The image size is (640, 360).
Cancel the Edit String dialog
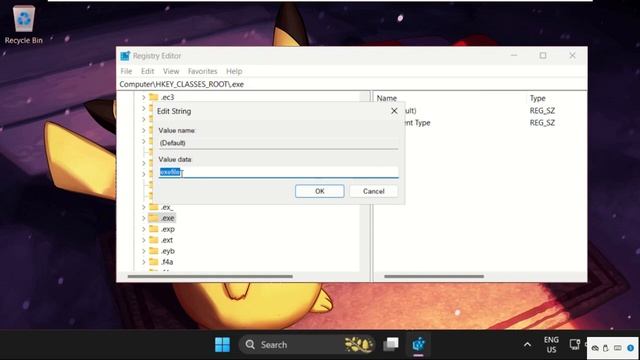(373, 191)
